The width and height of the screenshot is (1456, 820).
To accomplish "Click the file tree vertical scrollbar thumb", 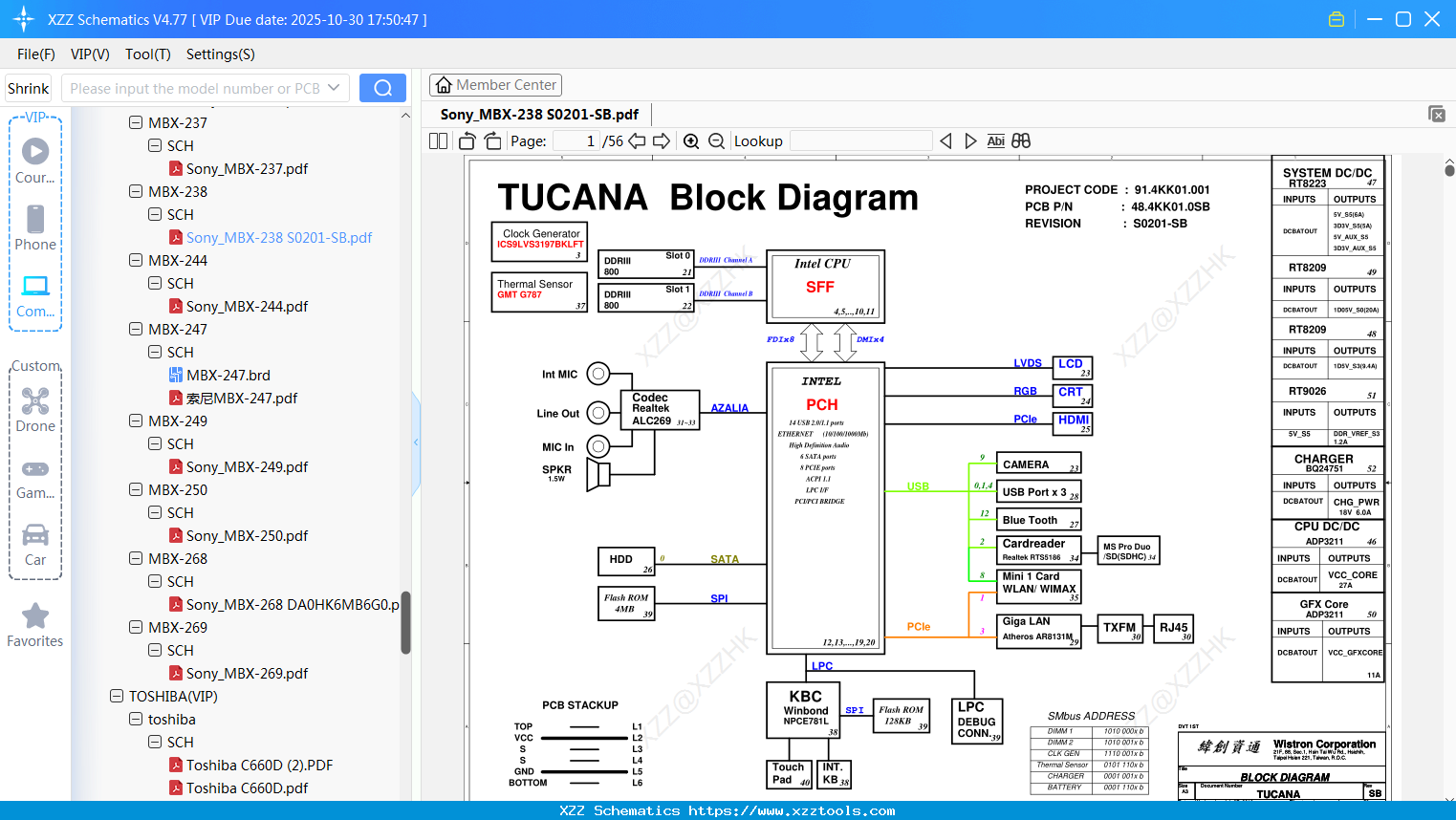I will click(x=405, y=622).
